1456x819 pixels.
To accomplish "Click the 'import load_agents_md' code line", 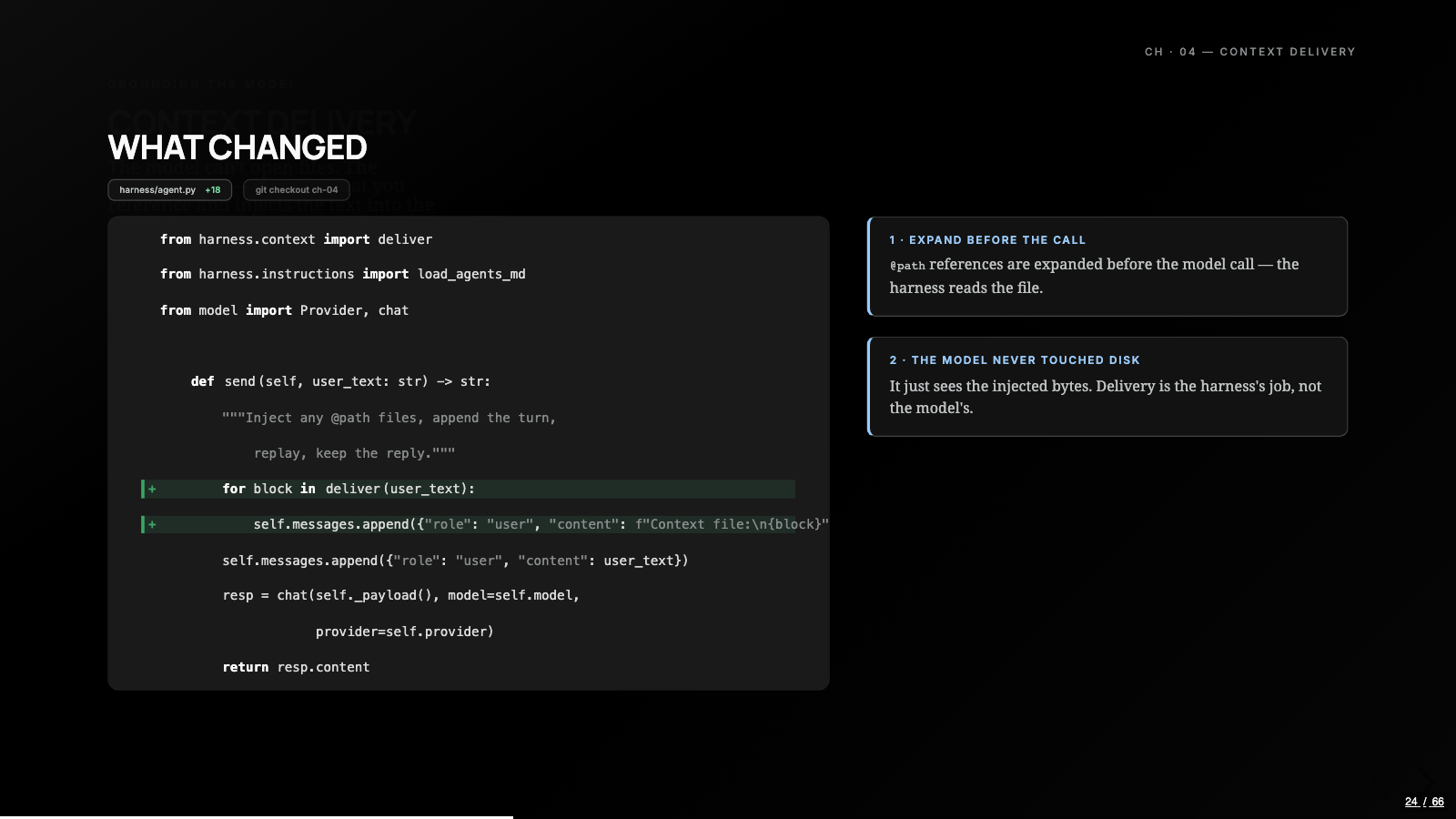I will tap(342, 274).
